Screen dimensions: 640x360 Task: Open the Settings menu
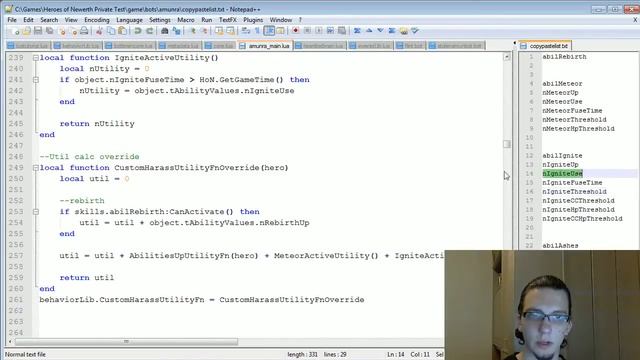point(160,20)
